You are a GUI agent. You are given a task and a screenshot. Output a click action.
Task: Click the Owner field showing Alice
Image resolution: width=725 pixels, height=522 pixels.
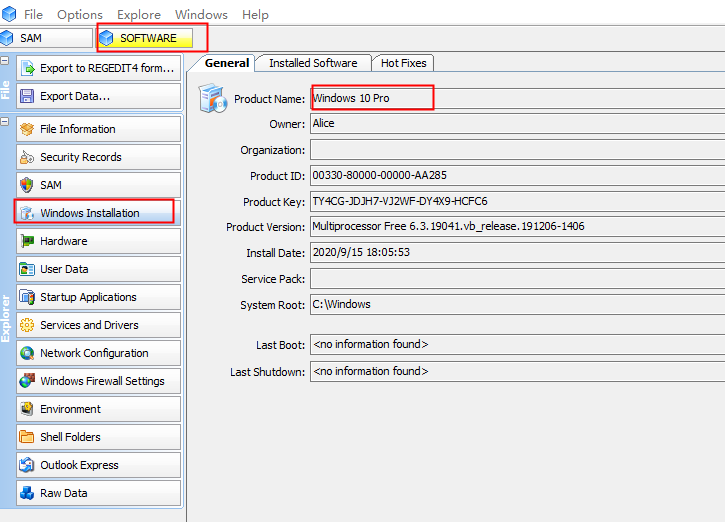517,123
